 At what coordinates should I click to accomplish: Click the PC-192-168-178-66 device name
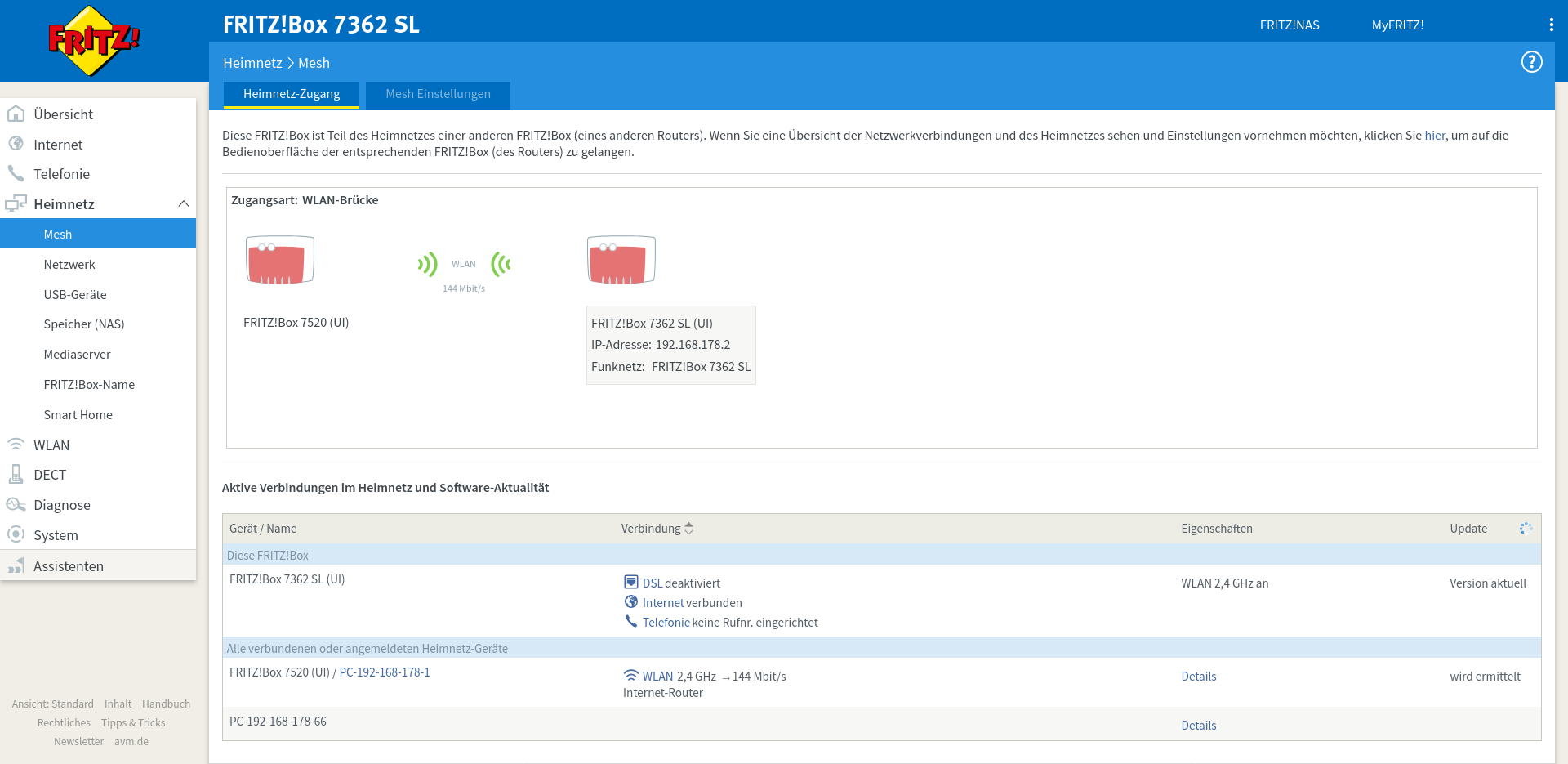(x=278, y=721)
